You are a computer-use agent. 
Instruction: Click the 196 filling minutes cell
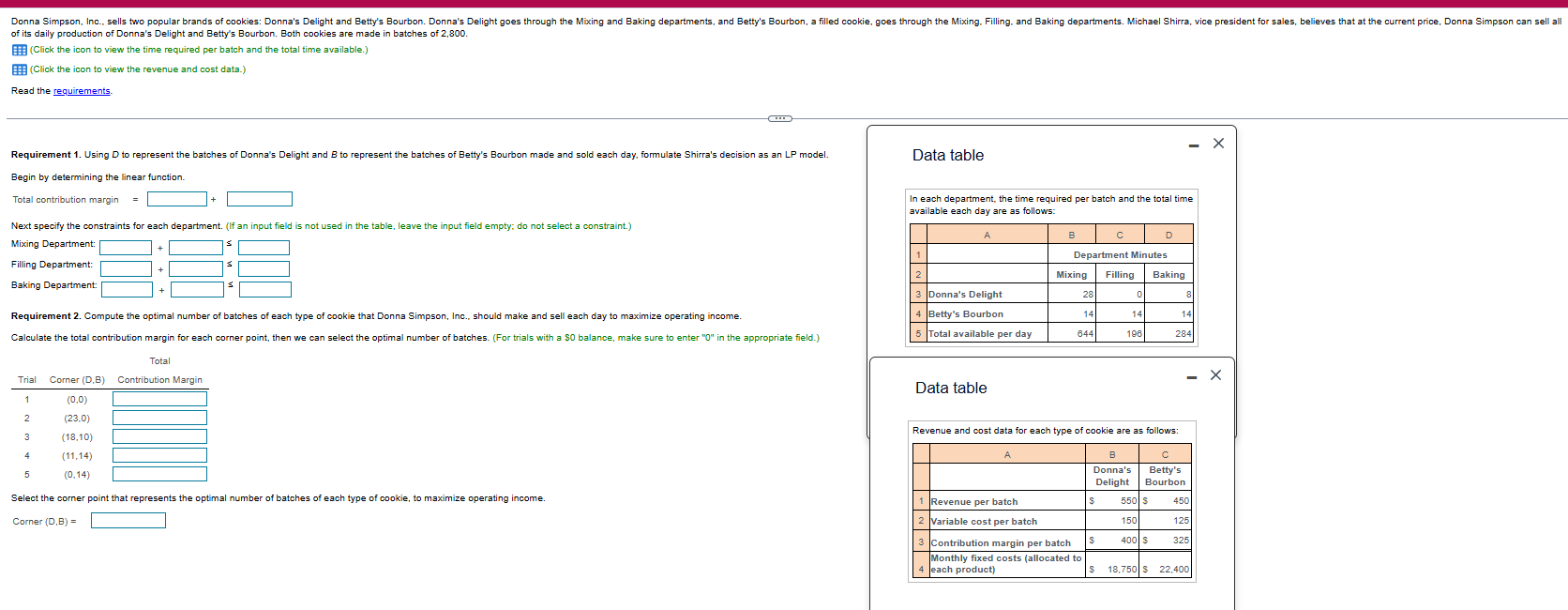tap(1120, 334)
